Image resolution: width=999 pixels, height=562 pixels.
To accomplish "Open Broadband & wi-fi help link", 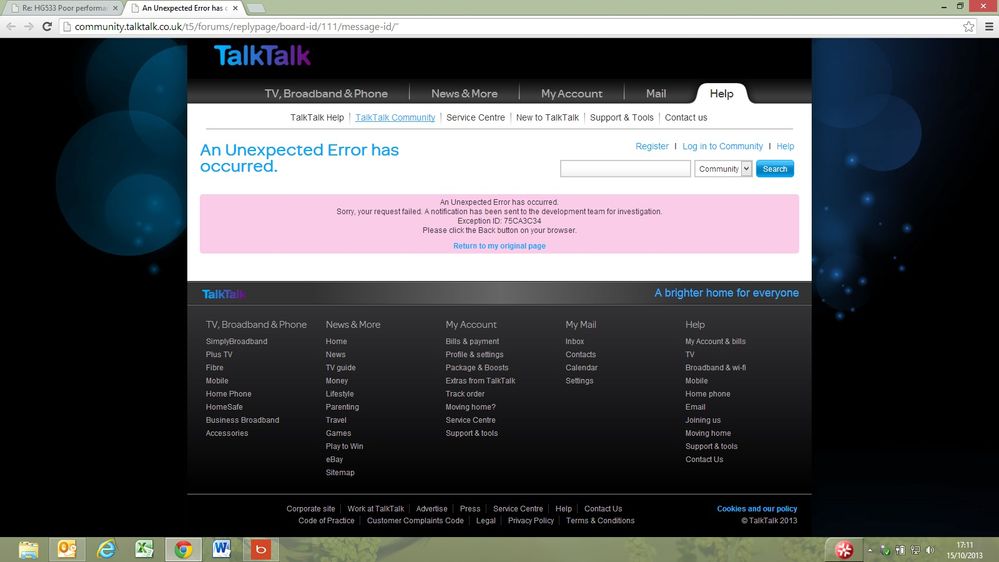I will pyautogui.click(x=715, y=368).
